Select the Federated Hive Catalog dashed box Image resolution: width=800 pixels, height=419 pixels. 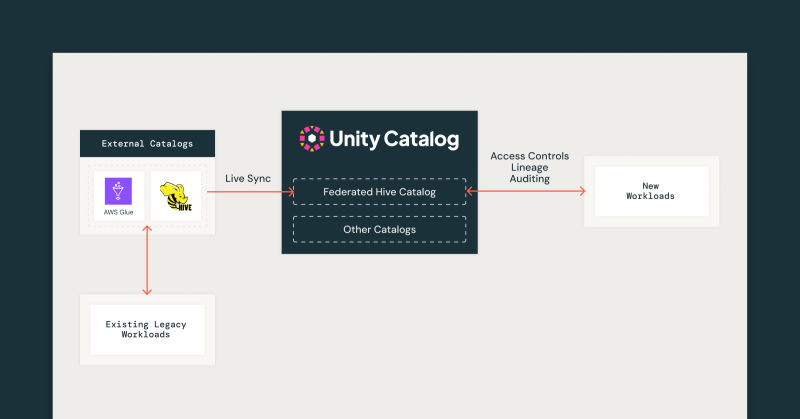(x=379, y=191)
